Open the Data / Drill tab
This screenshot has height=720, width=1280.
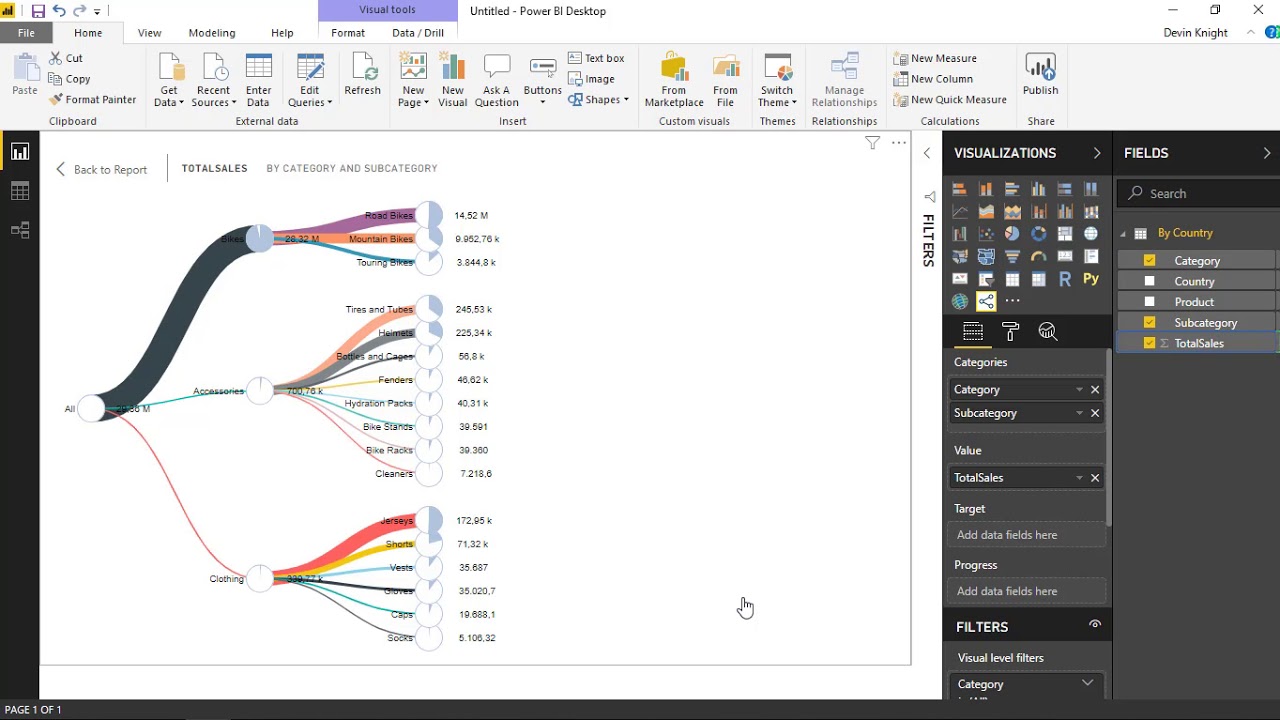coord(418,33)
